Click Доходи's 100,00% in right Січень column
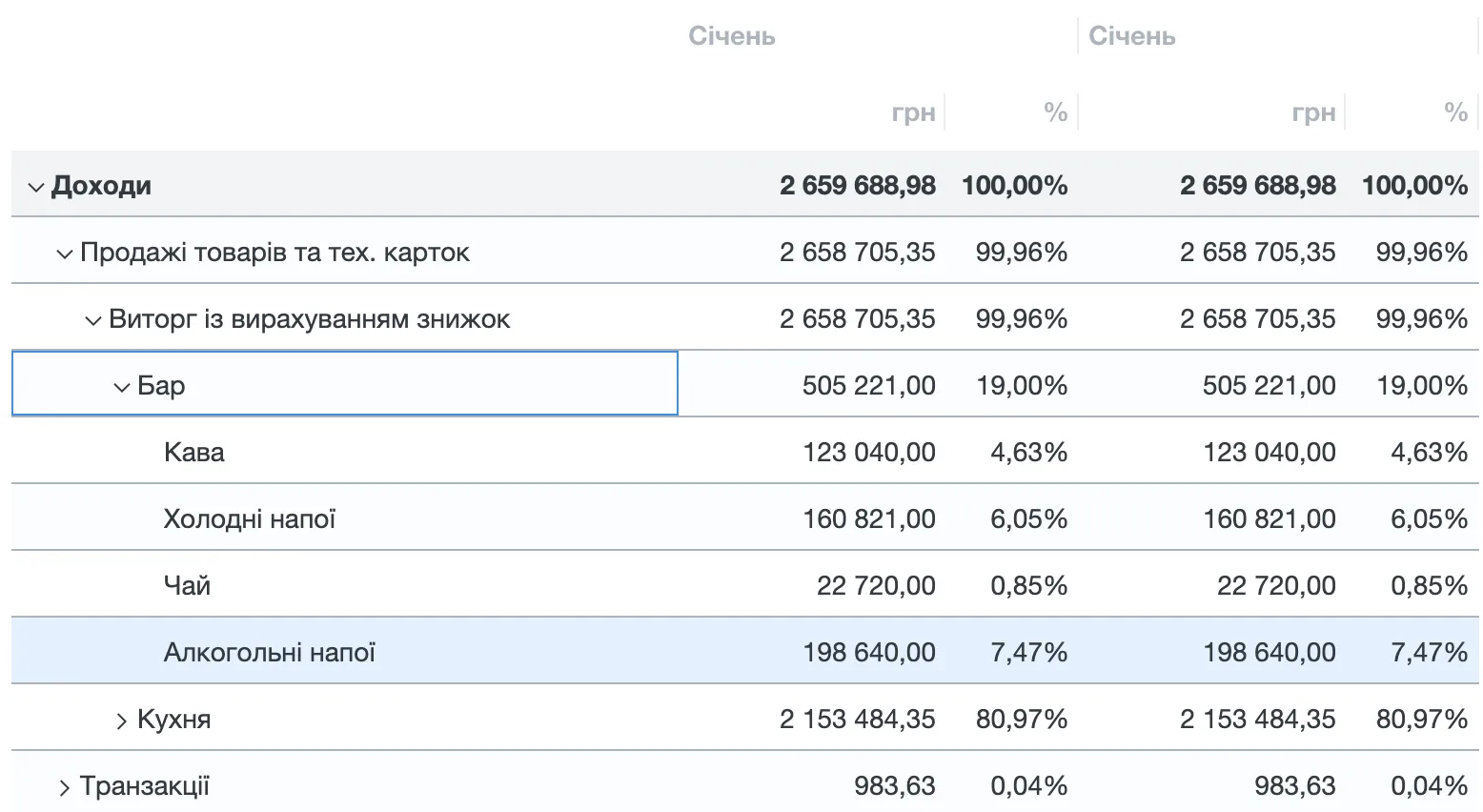Screen dimensions: 1483x812 click(1414, 185)
